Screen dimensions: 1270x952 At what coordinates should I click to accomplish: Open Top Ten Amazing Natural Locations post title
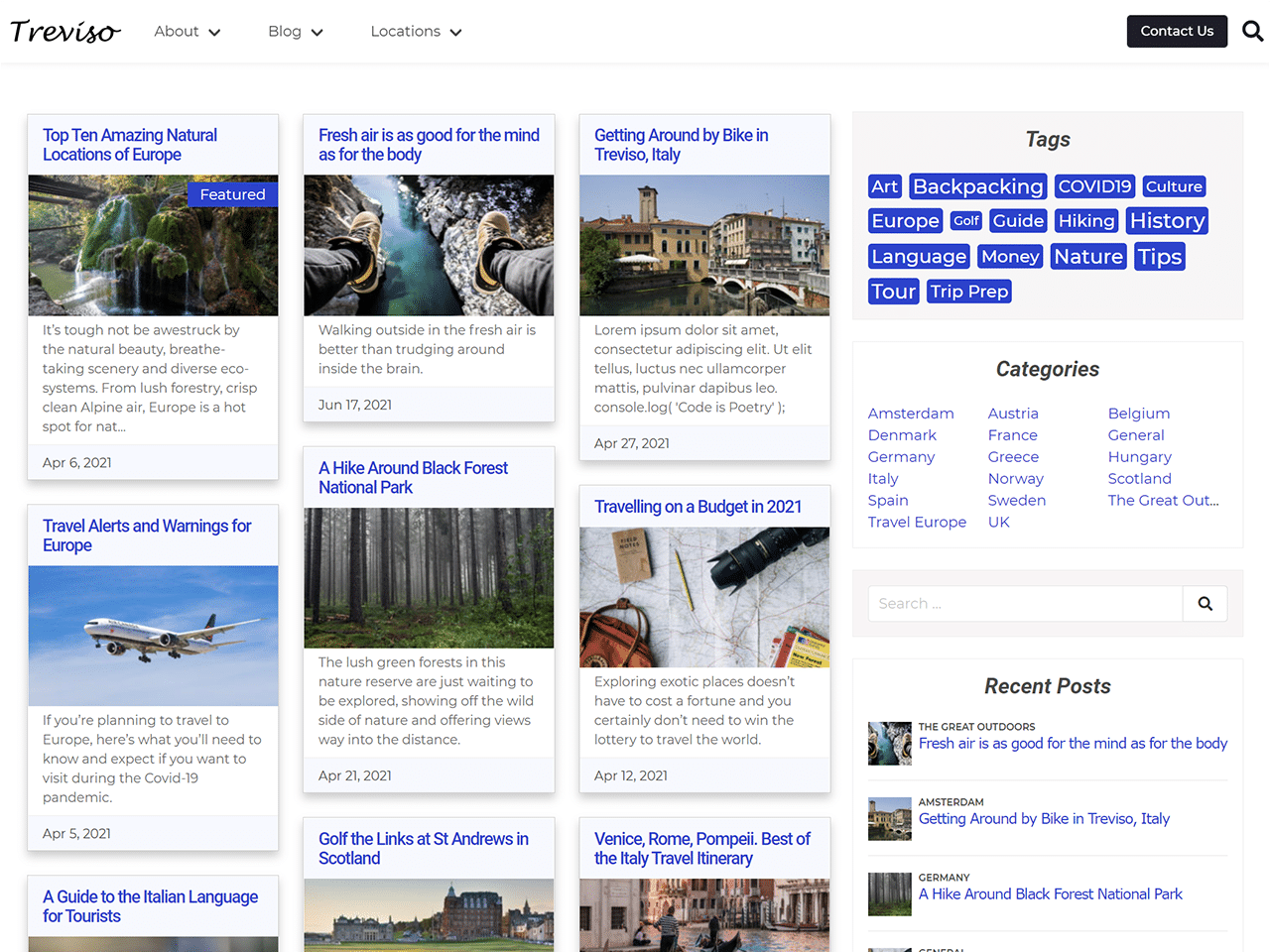[x=130, y=145]
